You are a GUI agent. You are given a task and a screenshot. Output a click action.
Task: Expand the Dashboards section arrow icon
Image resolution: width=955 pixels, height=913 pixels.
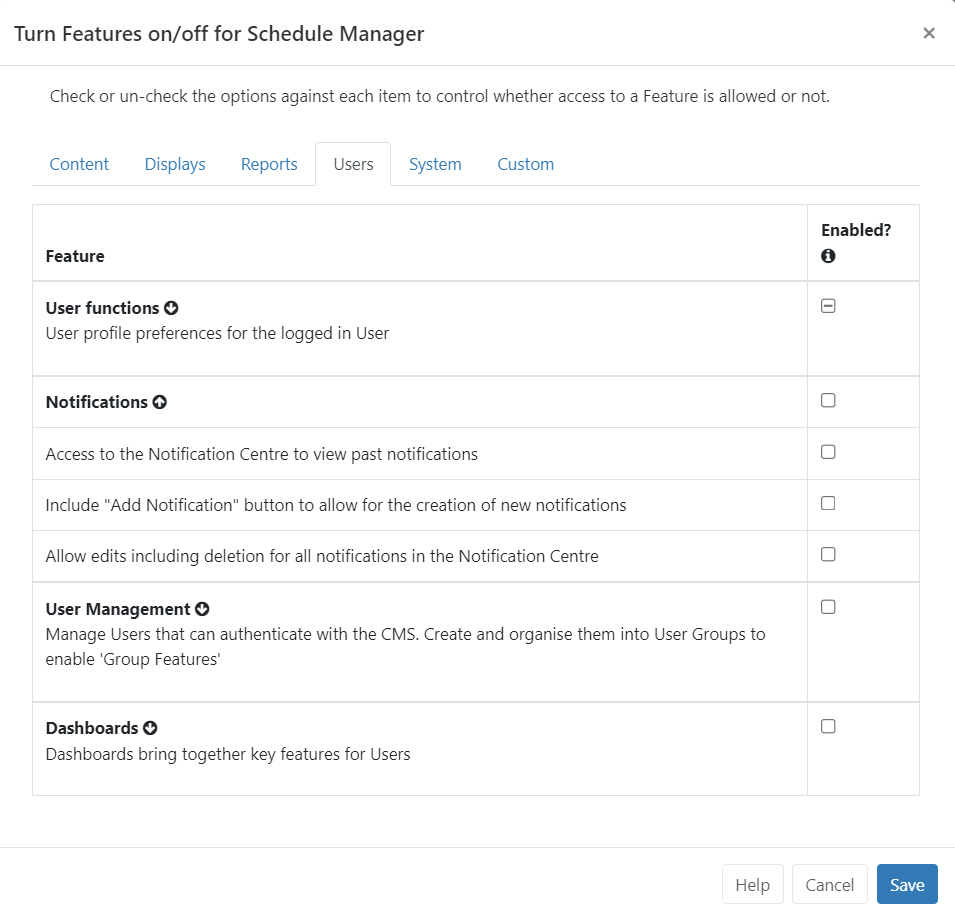coord(150,728)
